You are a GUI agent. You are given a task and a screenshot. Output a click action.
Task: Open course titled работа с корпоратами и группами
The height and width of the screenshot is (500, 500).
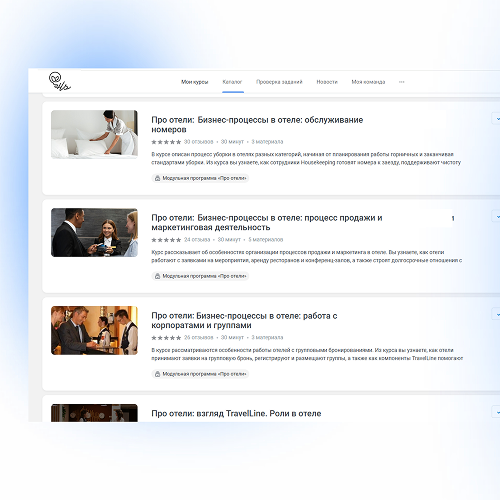244,320
